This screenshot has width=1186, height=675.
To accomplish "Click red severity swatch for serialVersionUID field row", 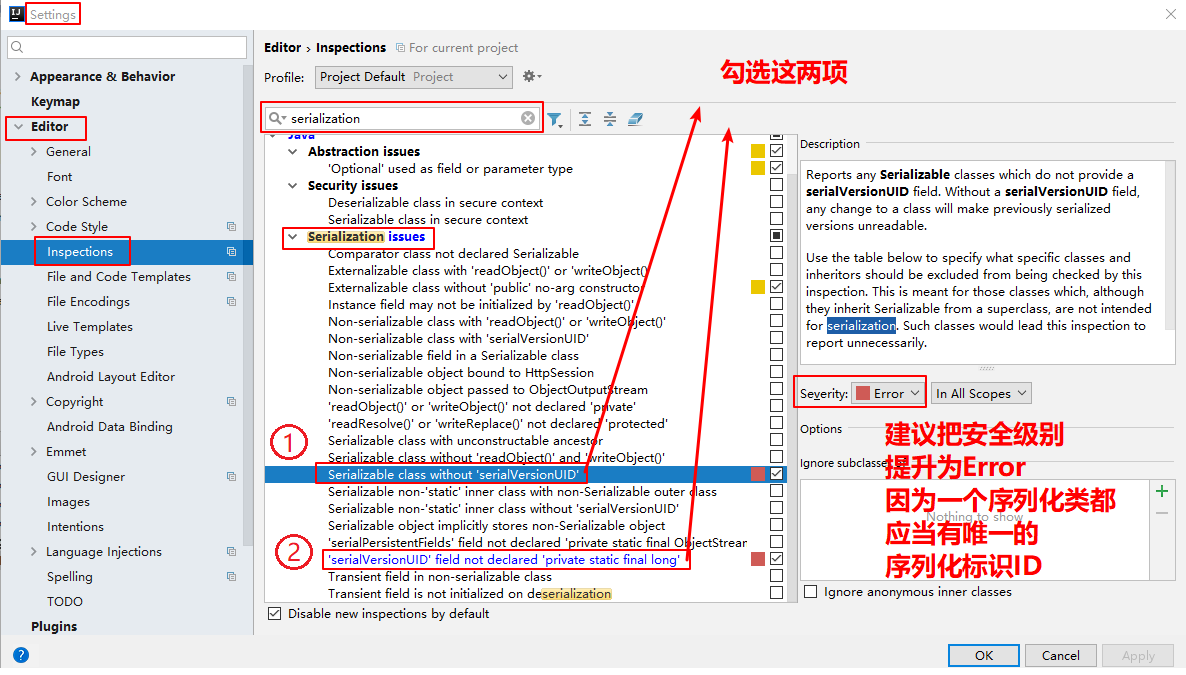I will click(x=757, y=558).
